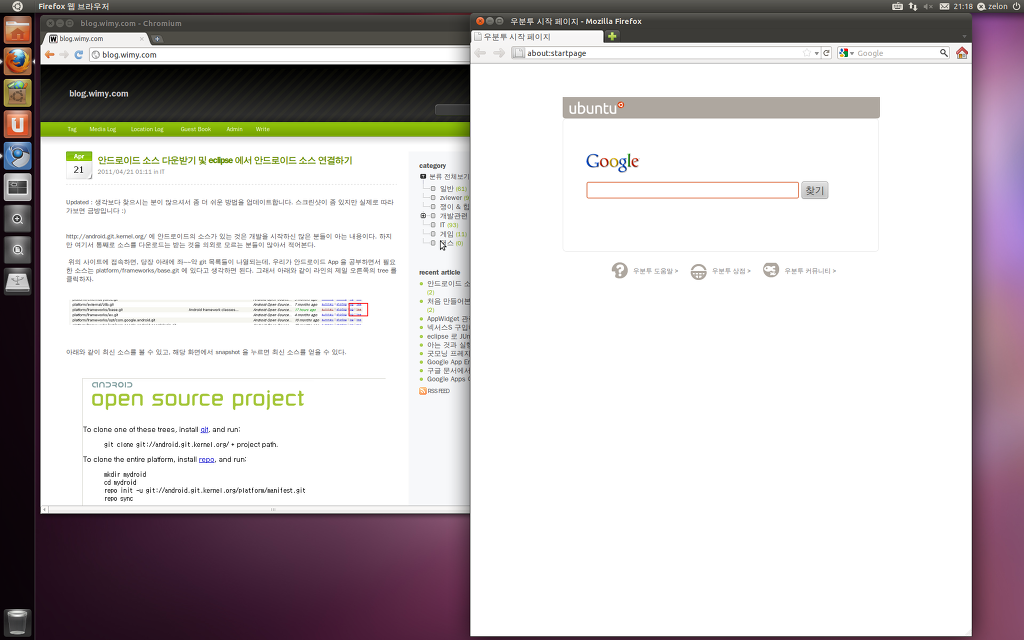Image resolution: width=1024 pixels, height=640 pixels.
Task: Go forward in the Firefox window
Action: (499, 53)
